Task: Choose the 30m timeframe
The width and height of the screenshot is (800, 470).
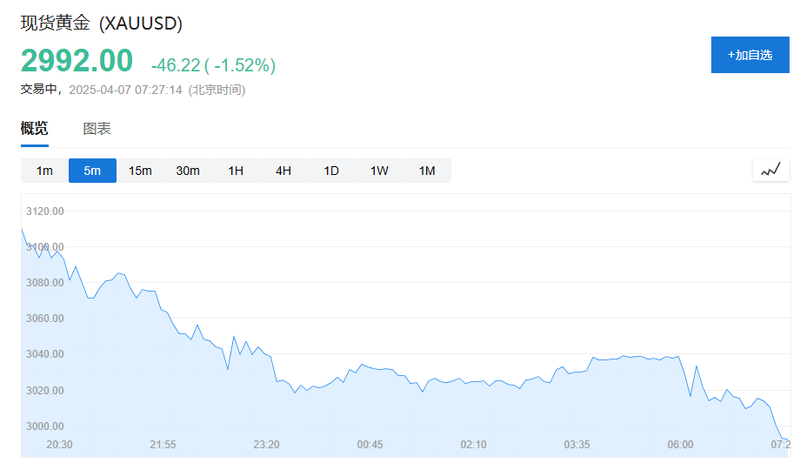Action: 188,170
